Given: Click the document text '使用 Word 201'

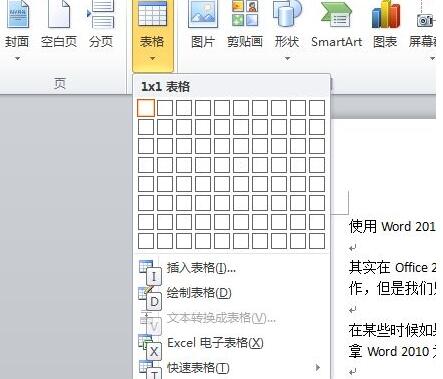Looking at the screenshot, I should tap(392, 227).
